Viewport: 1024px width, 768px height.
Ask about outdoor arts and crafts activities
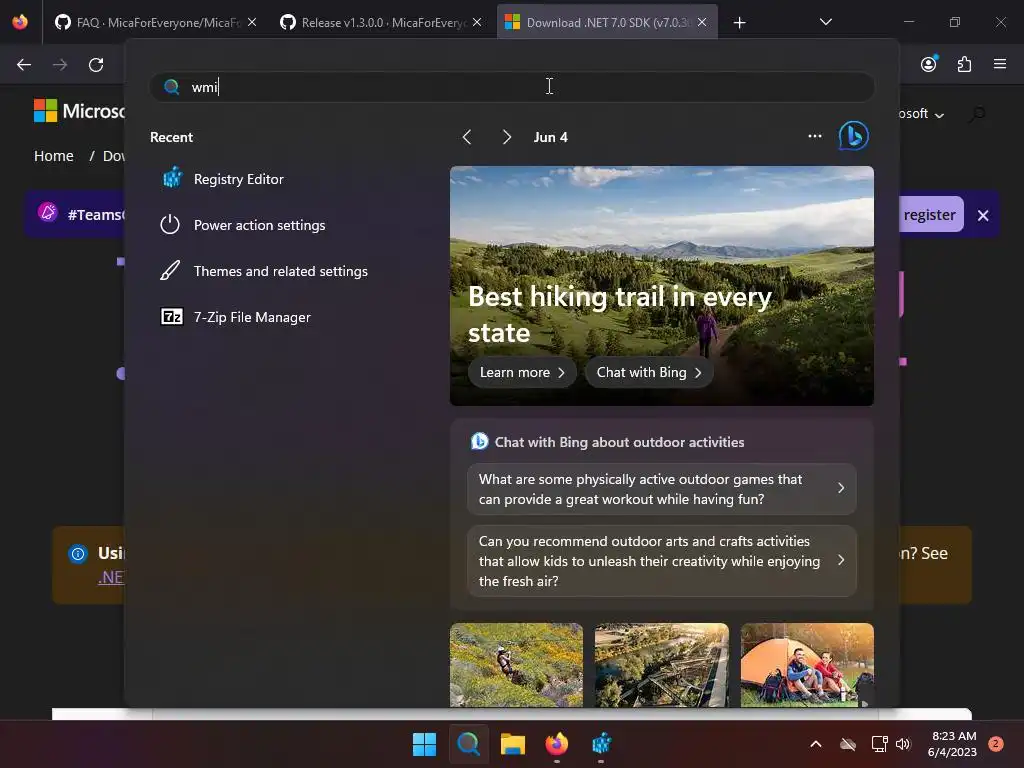662,561
